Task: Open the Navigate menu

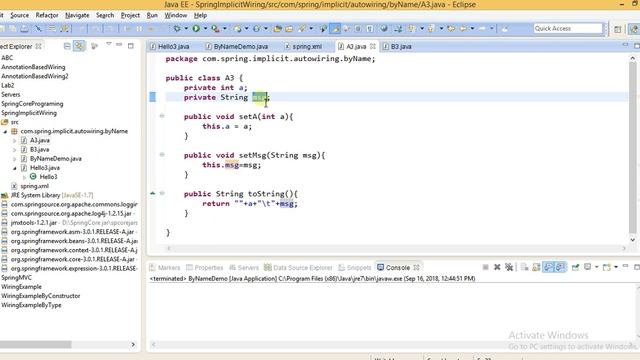Action: pos(77,15)
